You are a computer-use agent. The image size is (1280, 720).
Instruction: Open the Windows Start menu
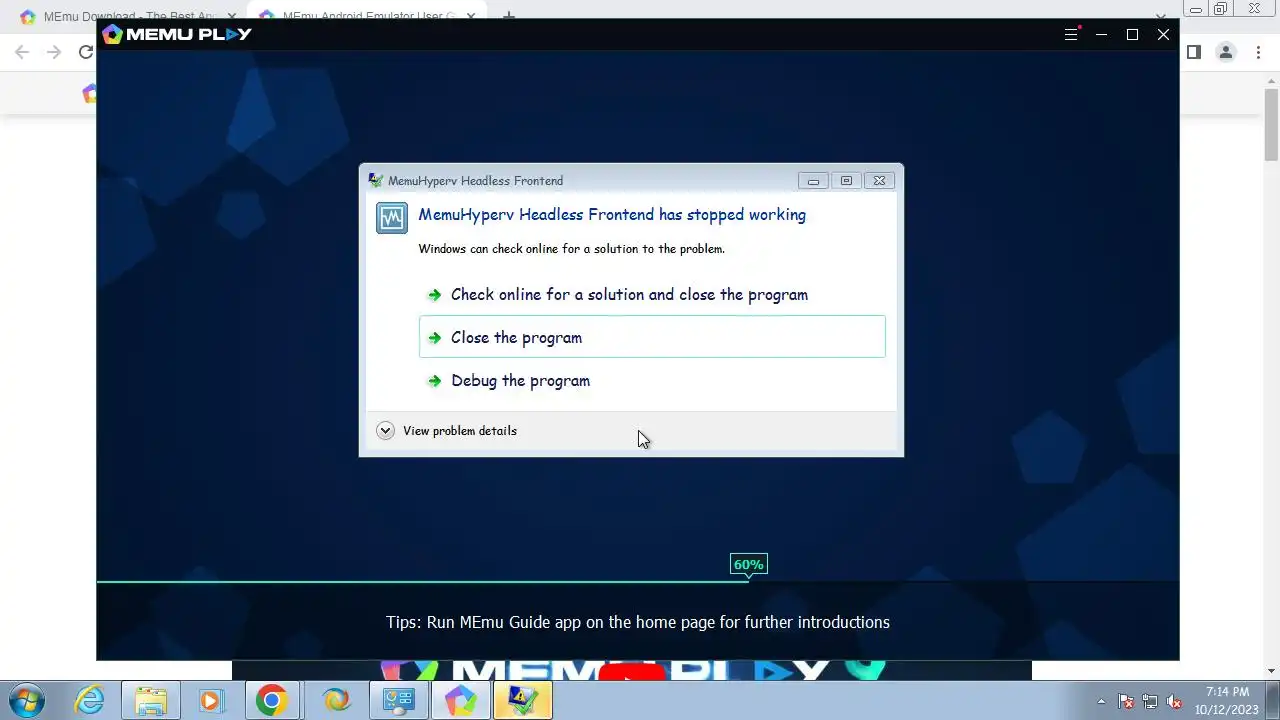point(27,701)
